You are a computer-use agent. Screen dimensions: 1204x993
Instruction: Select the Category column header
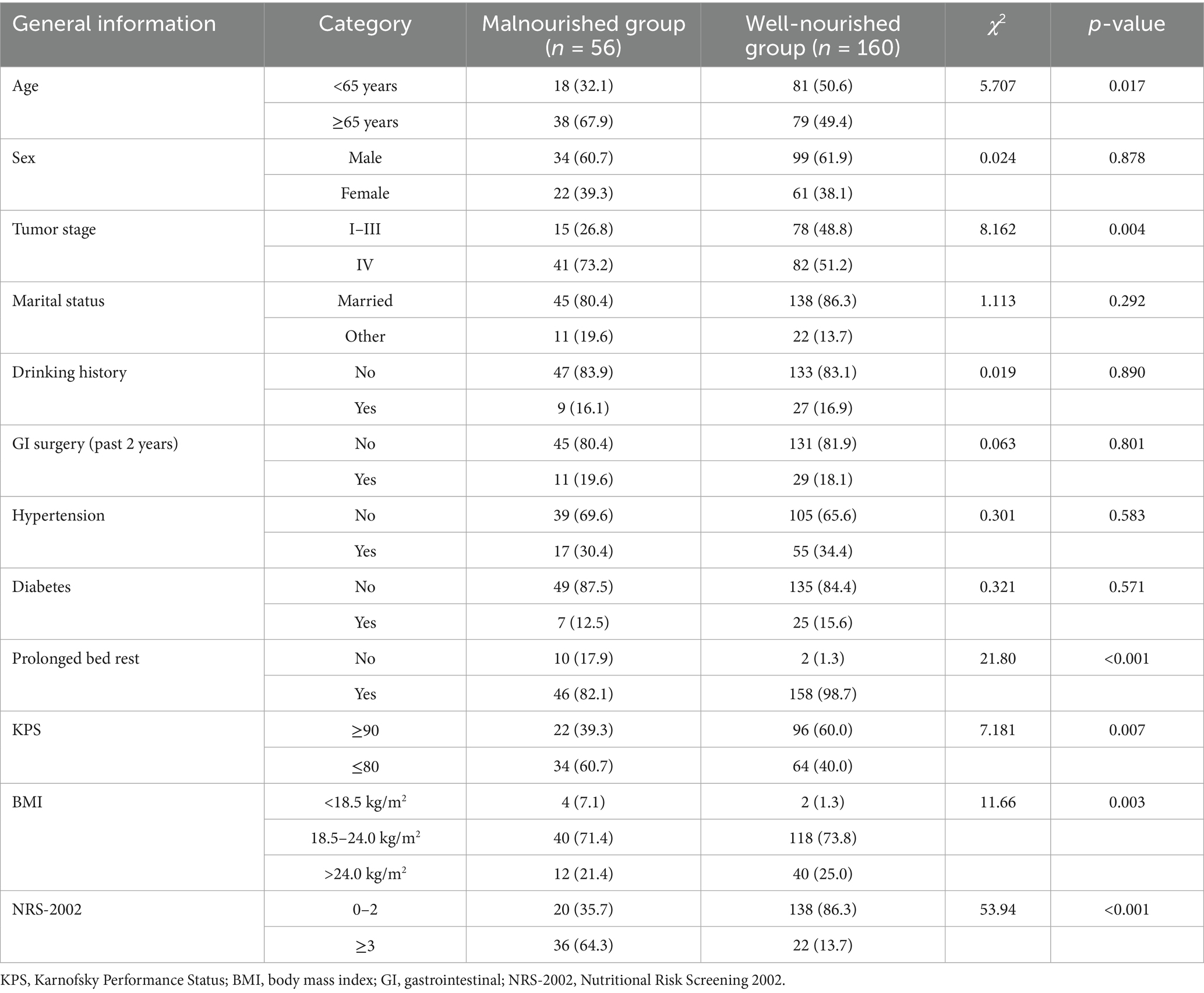365,24
